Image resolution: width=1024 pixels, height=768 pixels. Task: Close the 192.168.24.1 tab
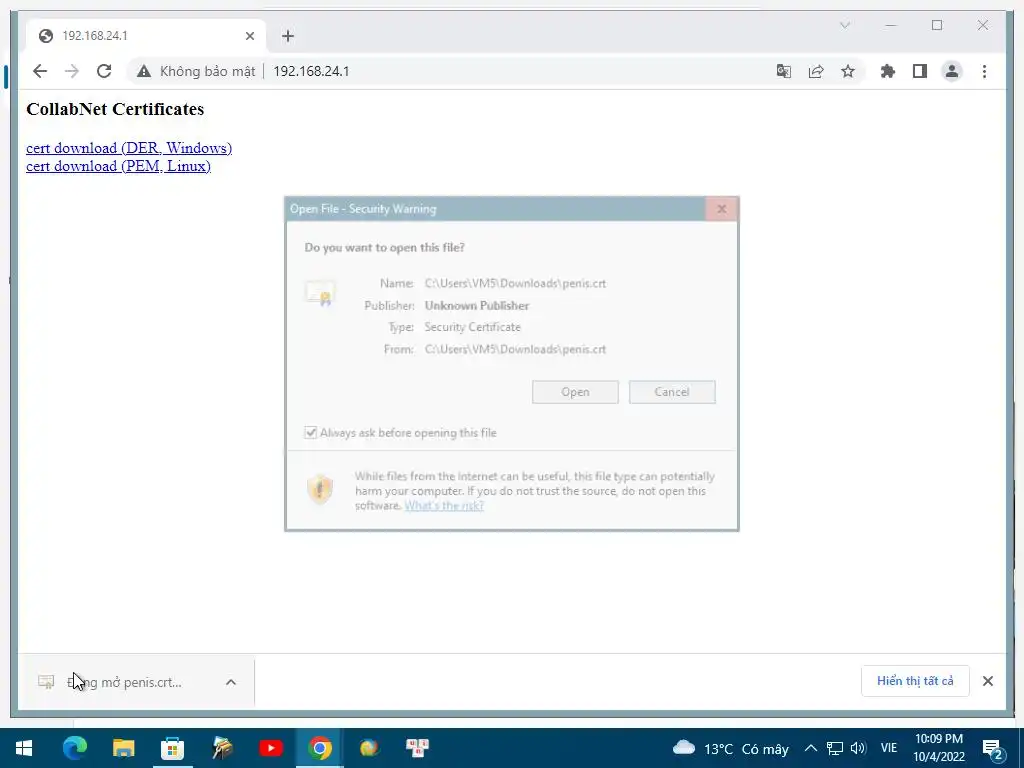(249, 36)
